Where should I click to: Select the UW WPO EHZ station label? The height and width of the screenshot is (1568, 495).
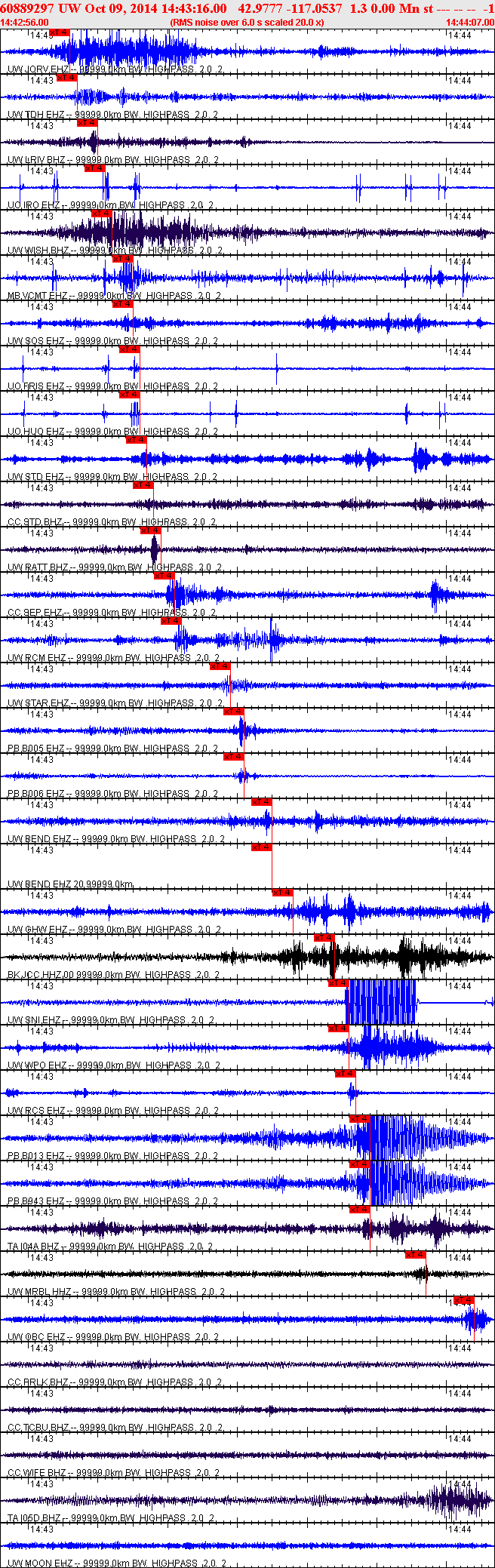[x=114, y=1065]
